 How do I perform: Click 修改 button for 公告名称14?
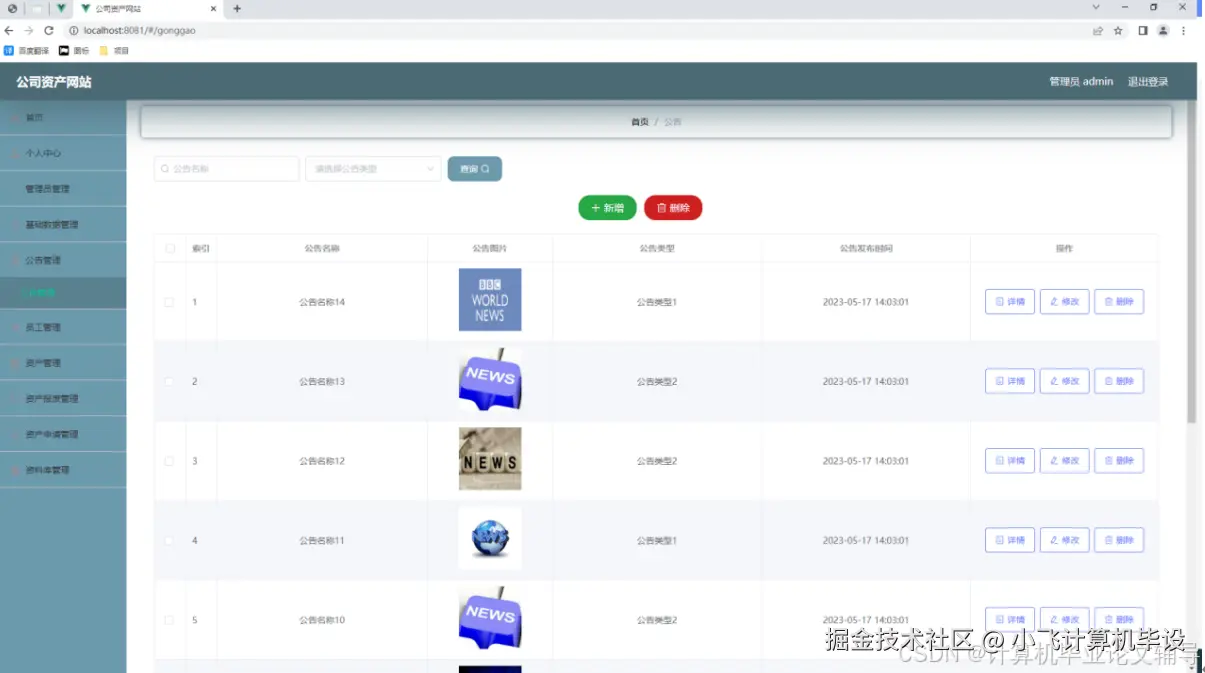pyautogui.click(x=1064, y=301)
